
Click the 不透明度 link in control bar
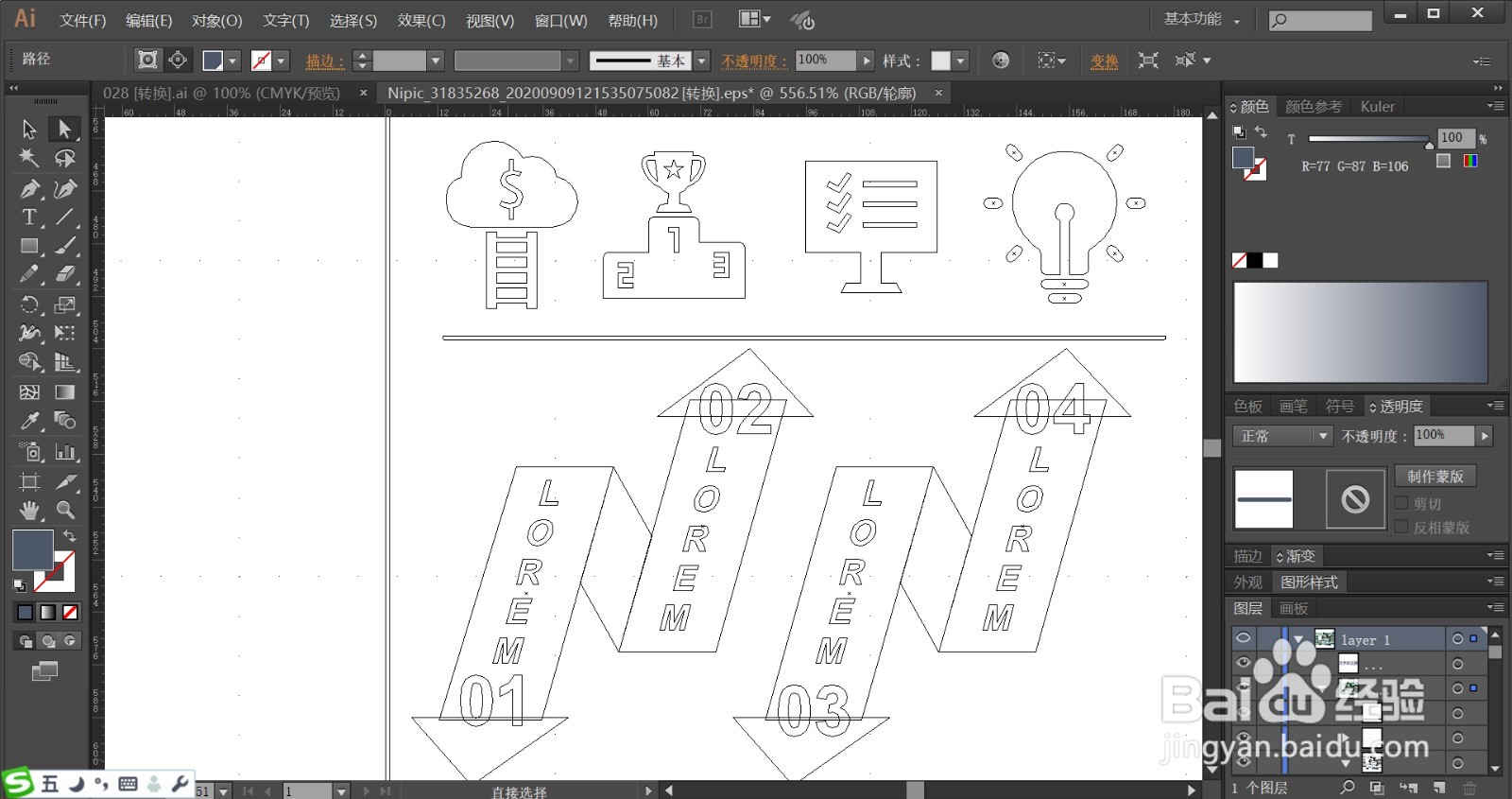(x=753, y=61)
